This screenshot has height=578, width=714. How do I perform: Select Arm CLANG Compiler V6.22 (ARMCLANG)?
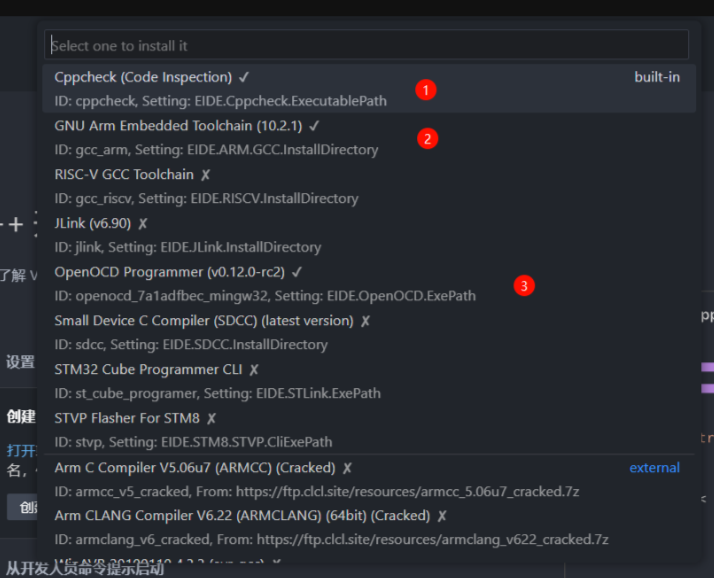[x=369, y=527]
